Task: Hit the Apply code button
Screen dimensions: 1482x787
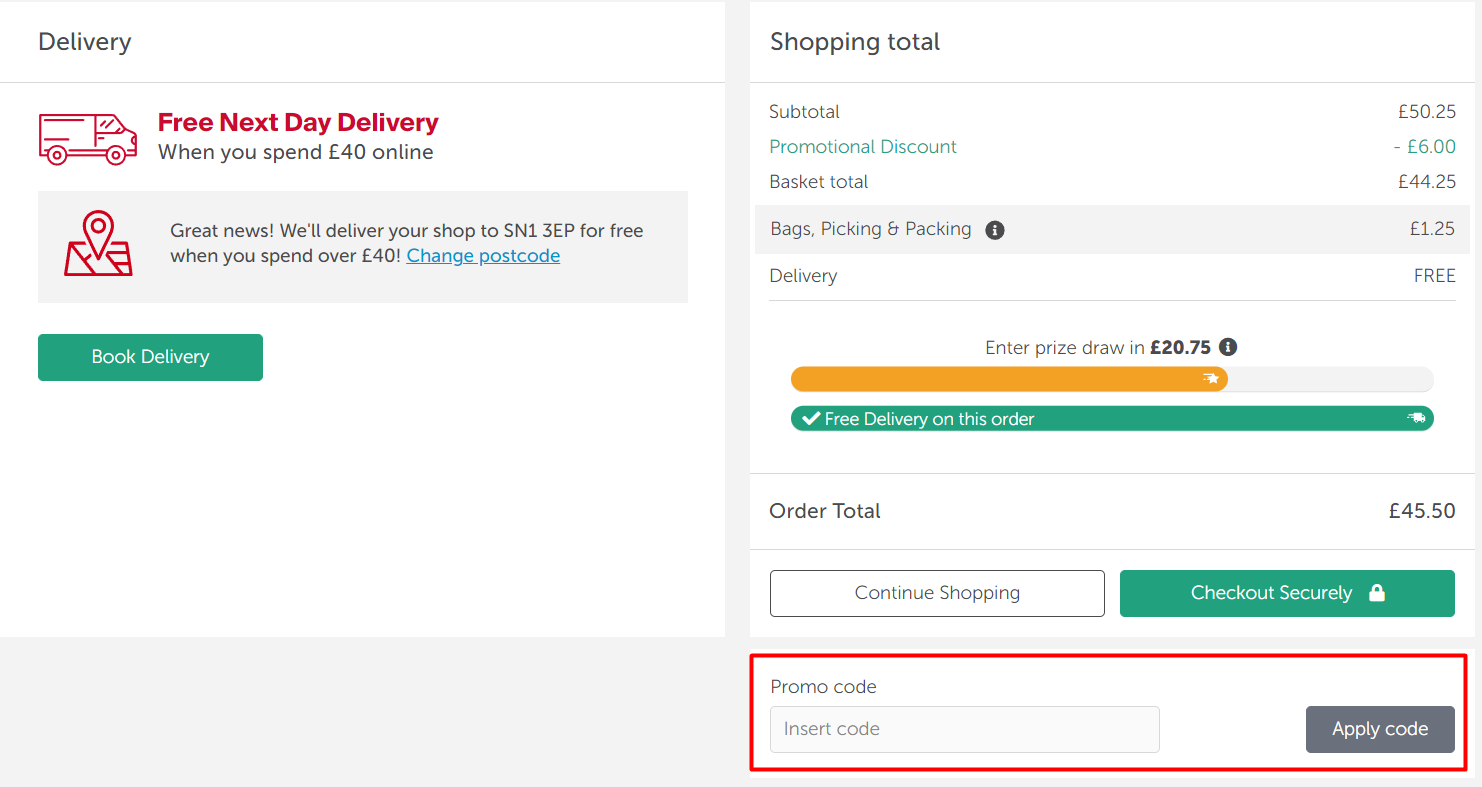Action: pos(1379,729)
